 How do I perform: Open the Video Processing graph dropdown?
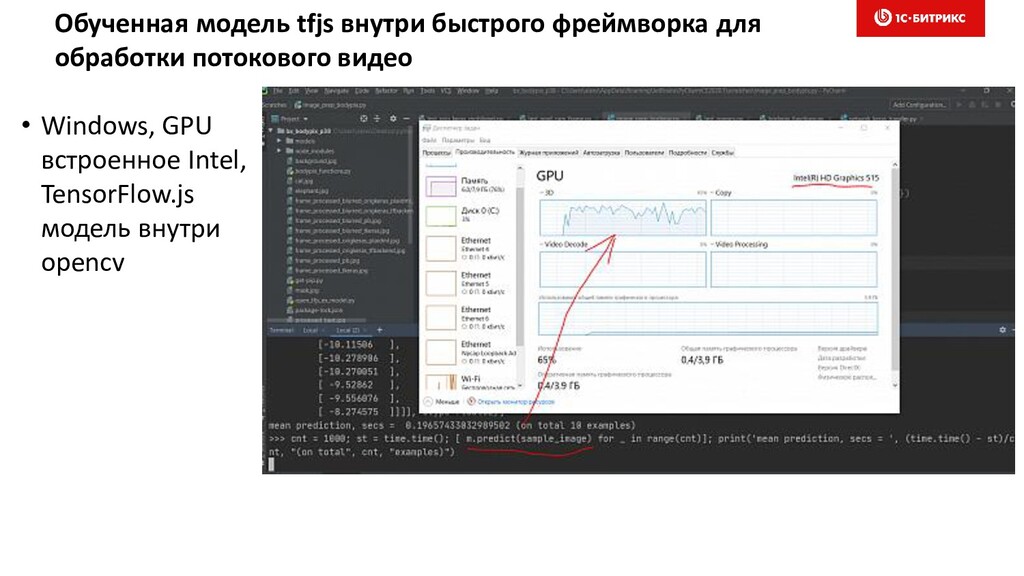click(740, 244)
